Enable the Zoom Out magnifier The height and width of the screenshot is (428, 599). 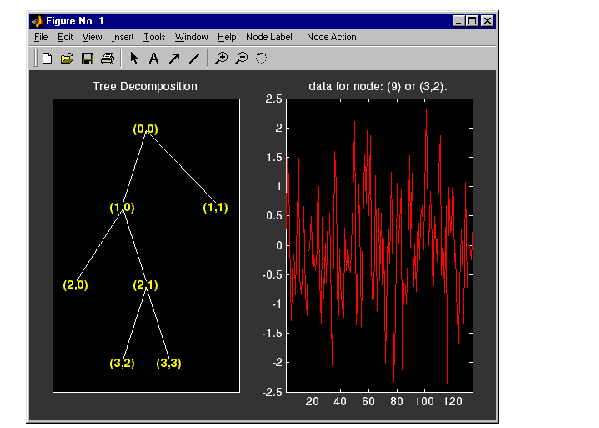(241, 58)
